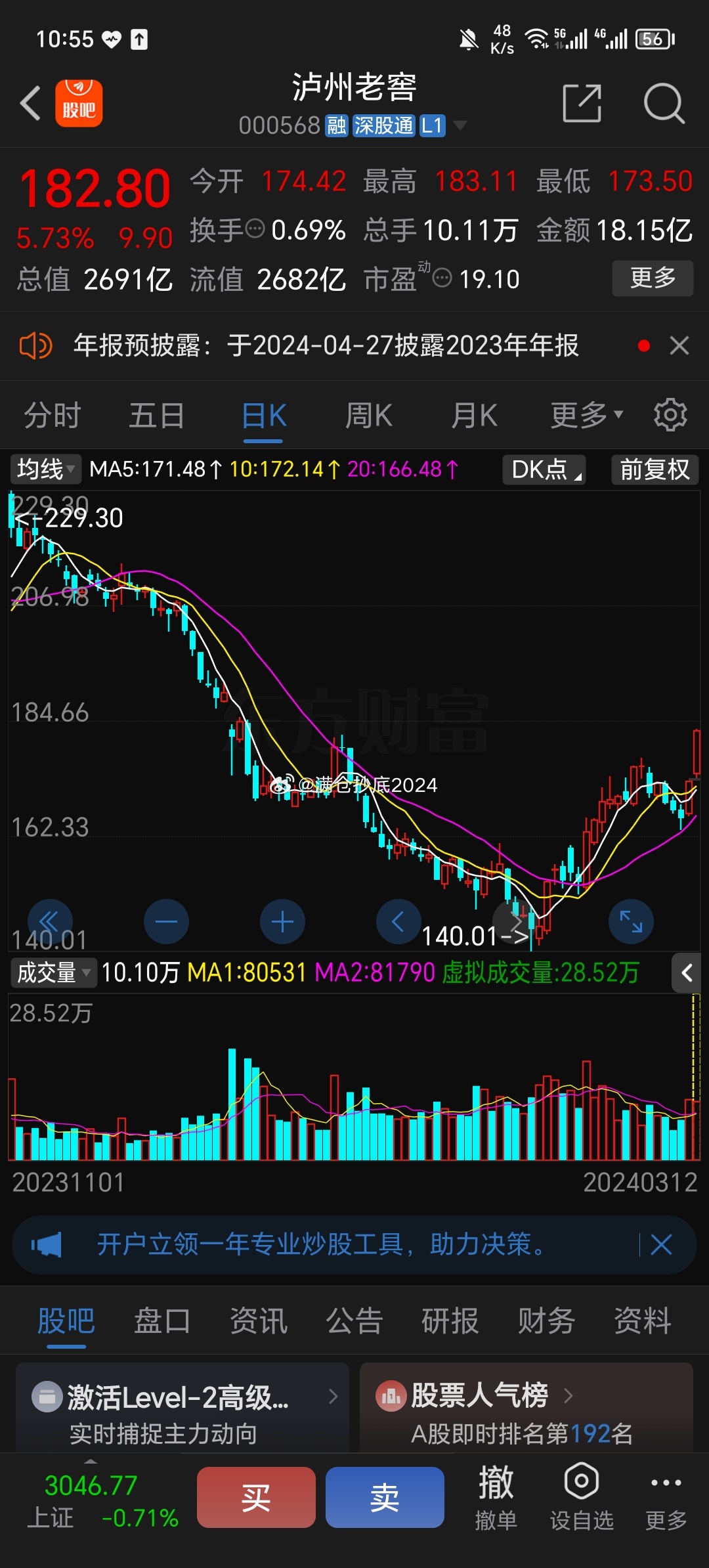Viewport: 709px width, 1568px height.
Task: Tap the info icon beside 换手
Action: coord(255,229)
